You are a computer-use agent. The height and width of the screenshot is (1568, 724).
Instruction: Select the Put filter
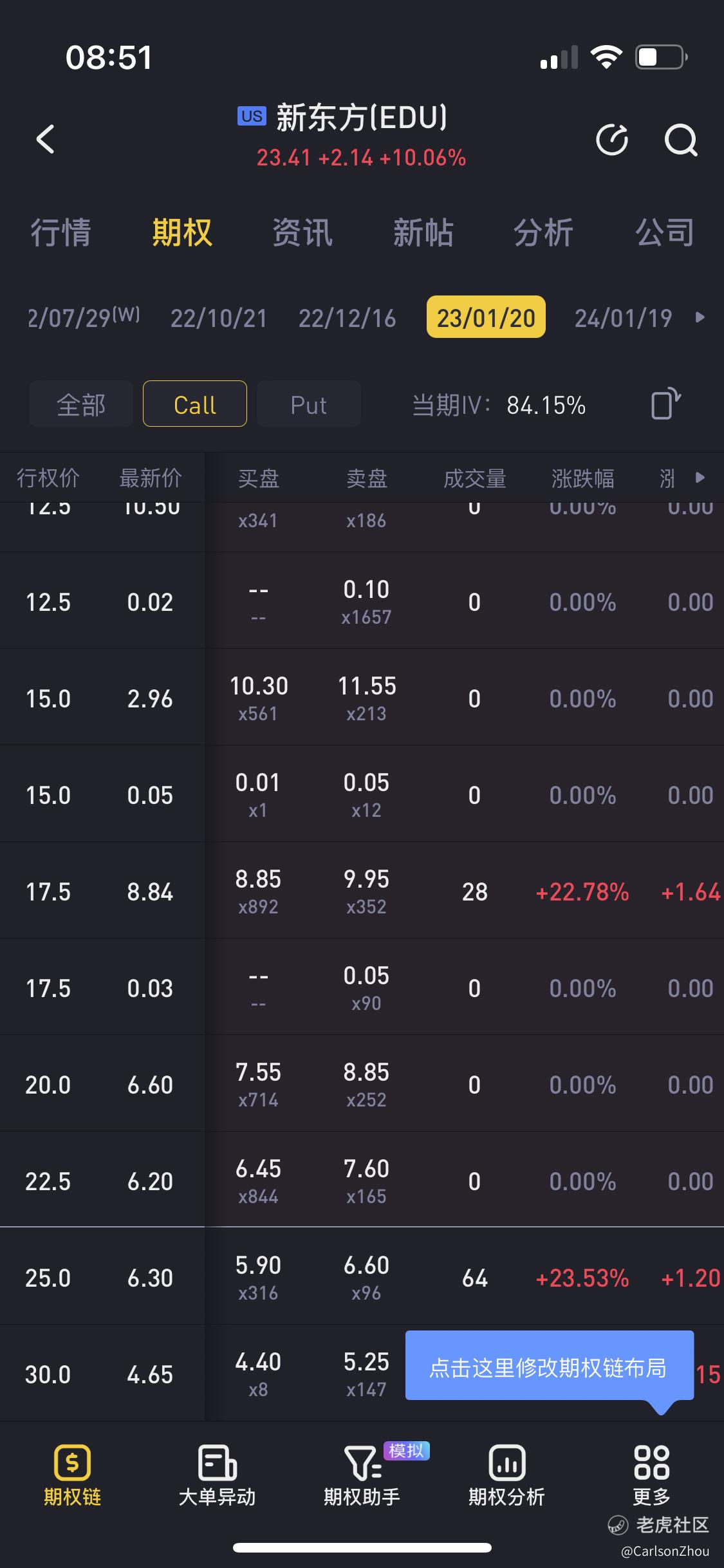[x=309, y=404]
